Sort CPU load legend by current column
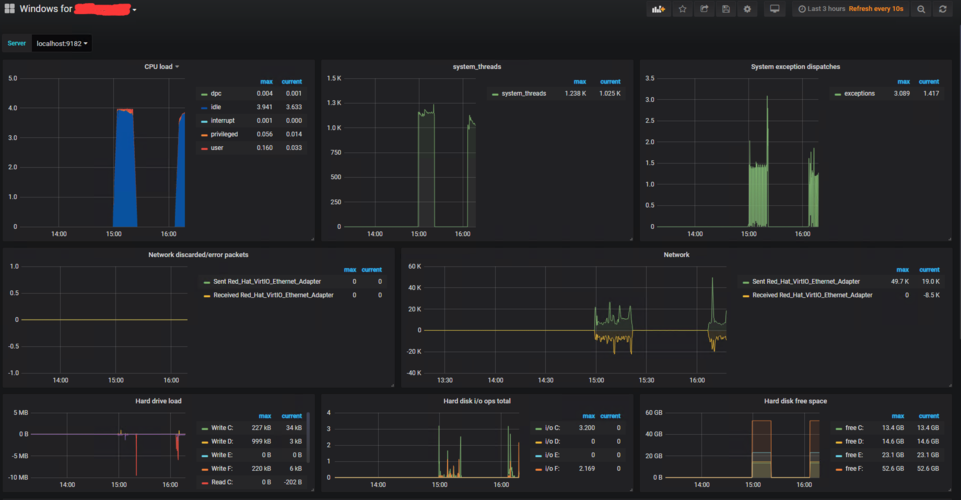961x500 pixels. coord(292,81)
